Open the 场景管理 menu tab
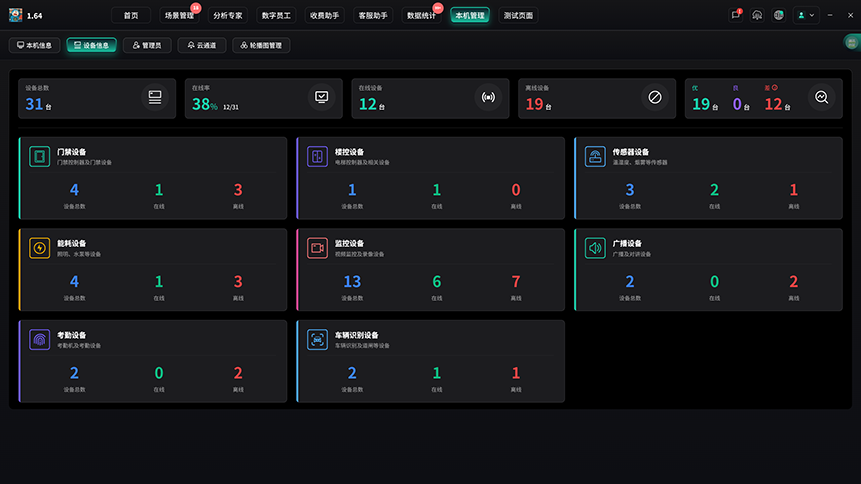The width and height of the screenshot is (861, 484). tap(180, 15)
